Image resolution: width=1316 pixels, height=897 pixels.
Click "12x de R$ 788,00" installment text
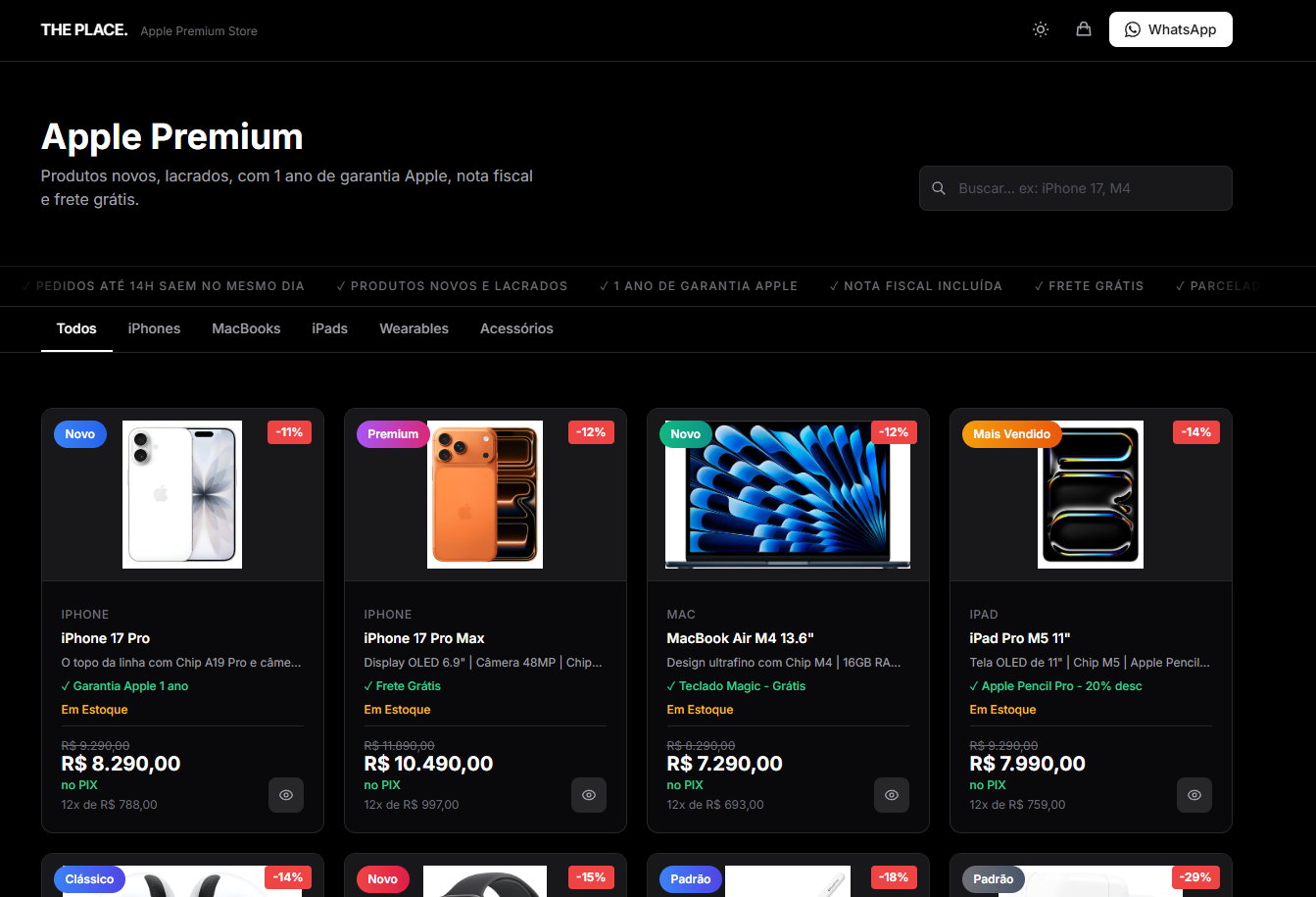109,805
